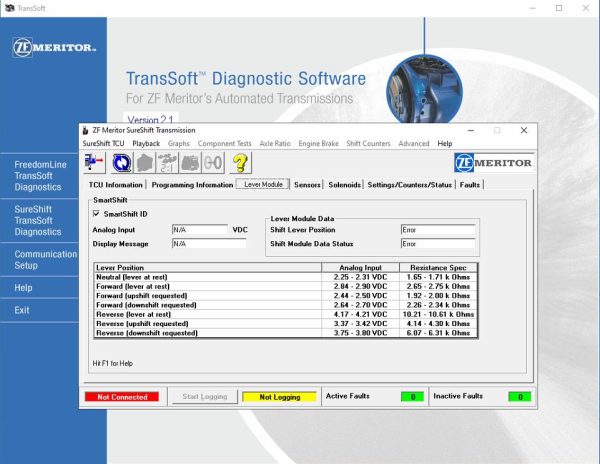Click the 2.25 - 2.31 VDC cell
600x464 pixels.
coord(360,277)
